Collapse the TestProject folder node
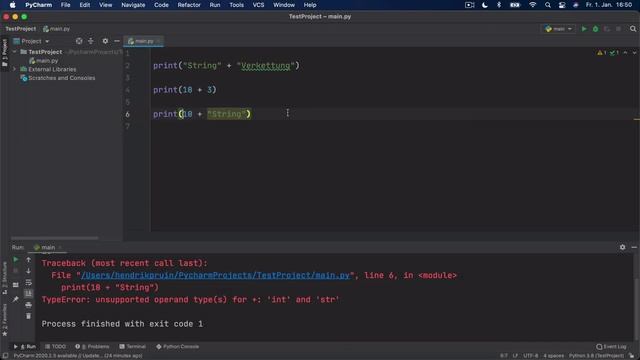Screen dimensions: 640x360 (x=15, y=52)
